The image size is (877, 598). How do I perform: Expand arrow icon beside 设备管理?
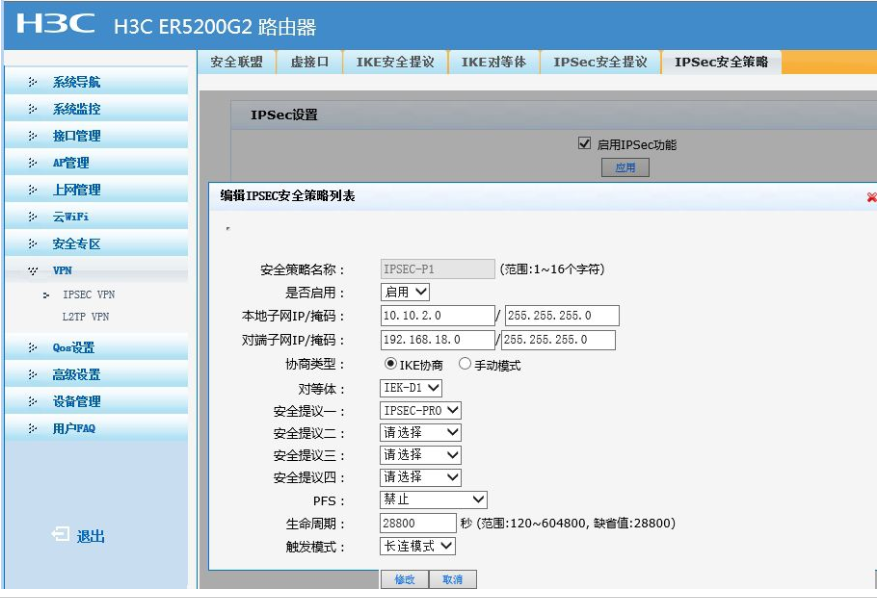point(32,401)
